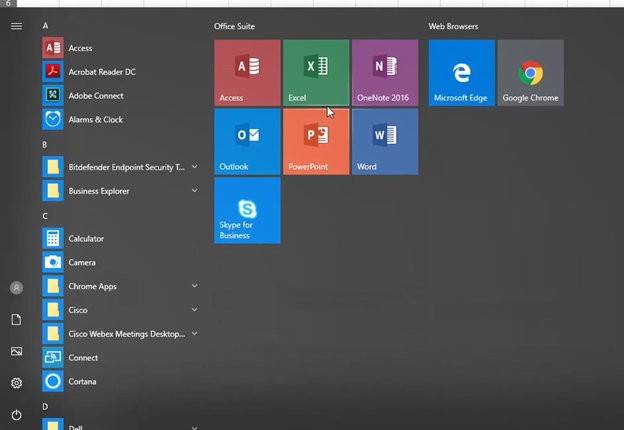
Task: Click the Bitdefender Endpoint Security folder icon
Action: pyautogui.click(x=53, y=167)
